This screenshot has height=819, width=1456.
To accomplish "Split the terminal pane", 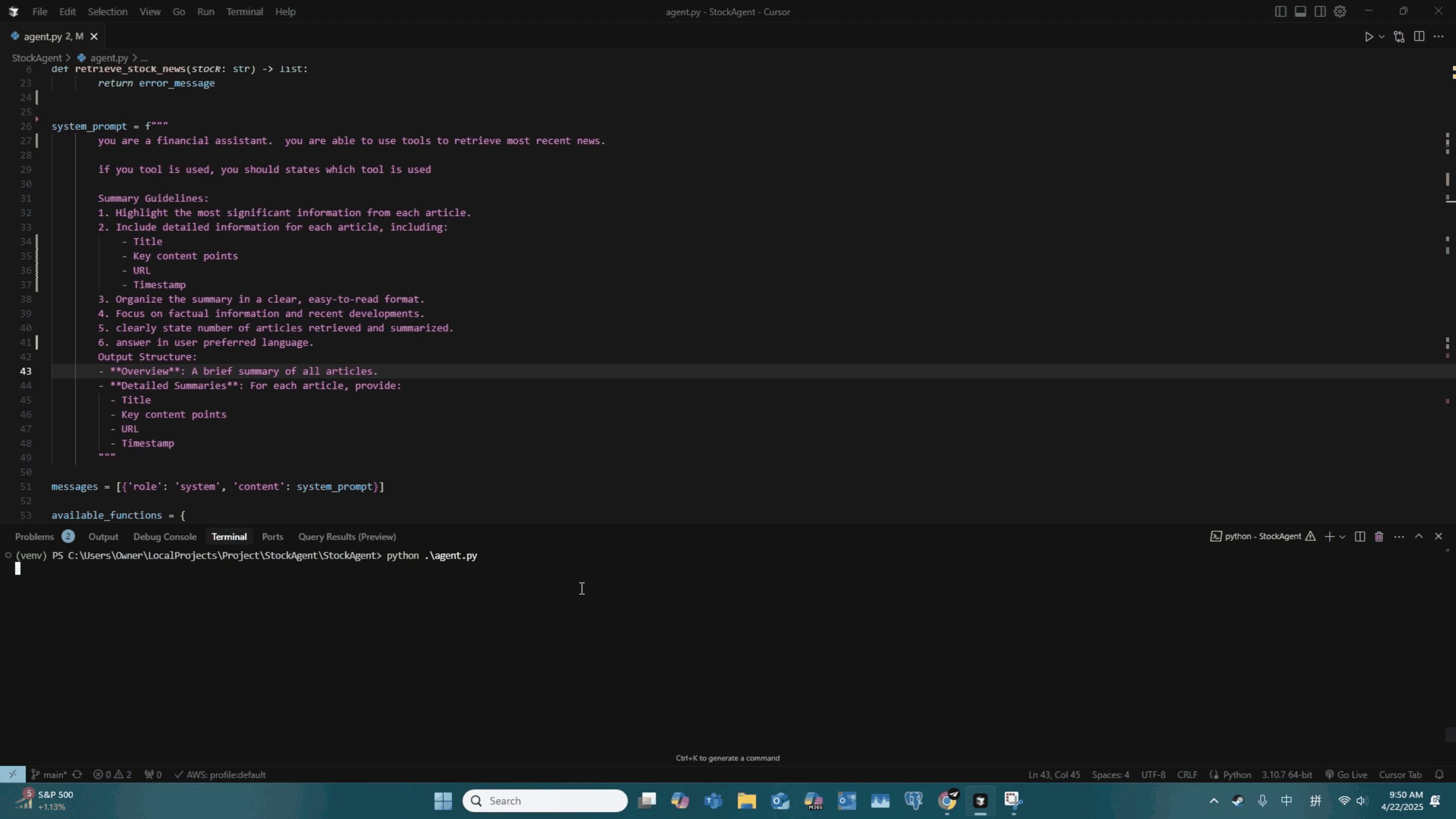I will click(x=1360, y=536).
